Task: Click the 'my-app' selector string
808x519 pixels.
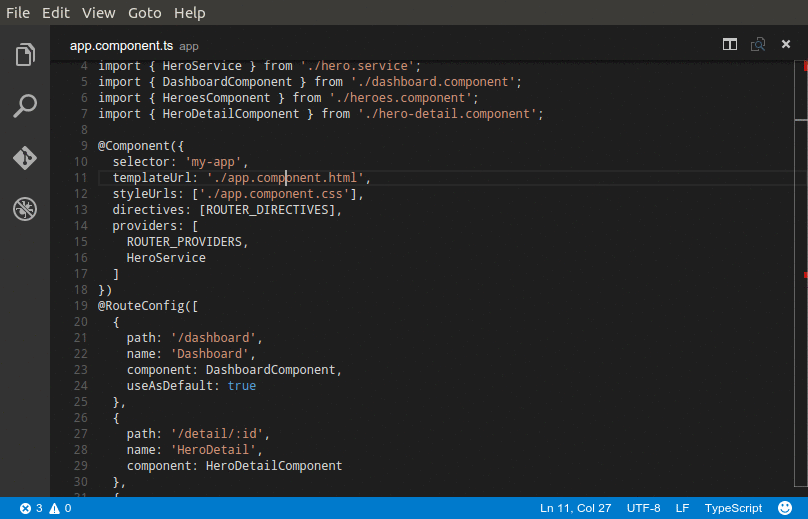Action: [x=213, y=162]
